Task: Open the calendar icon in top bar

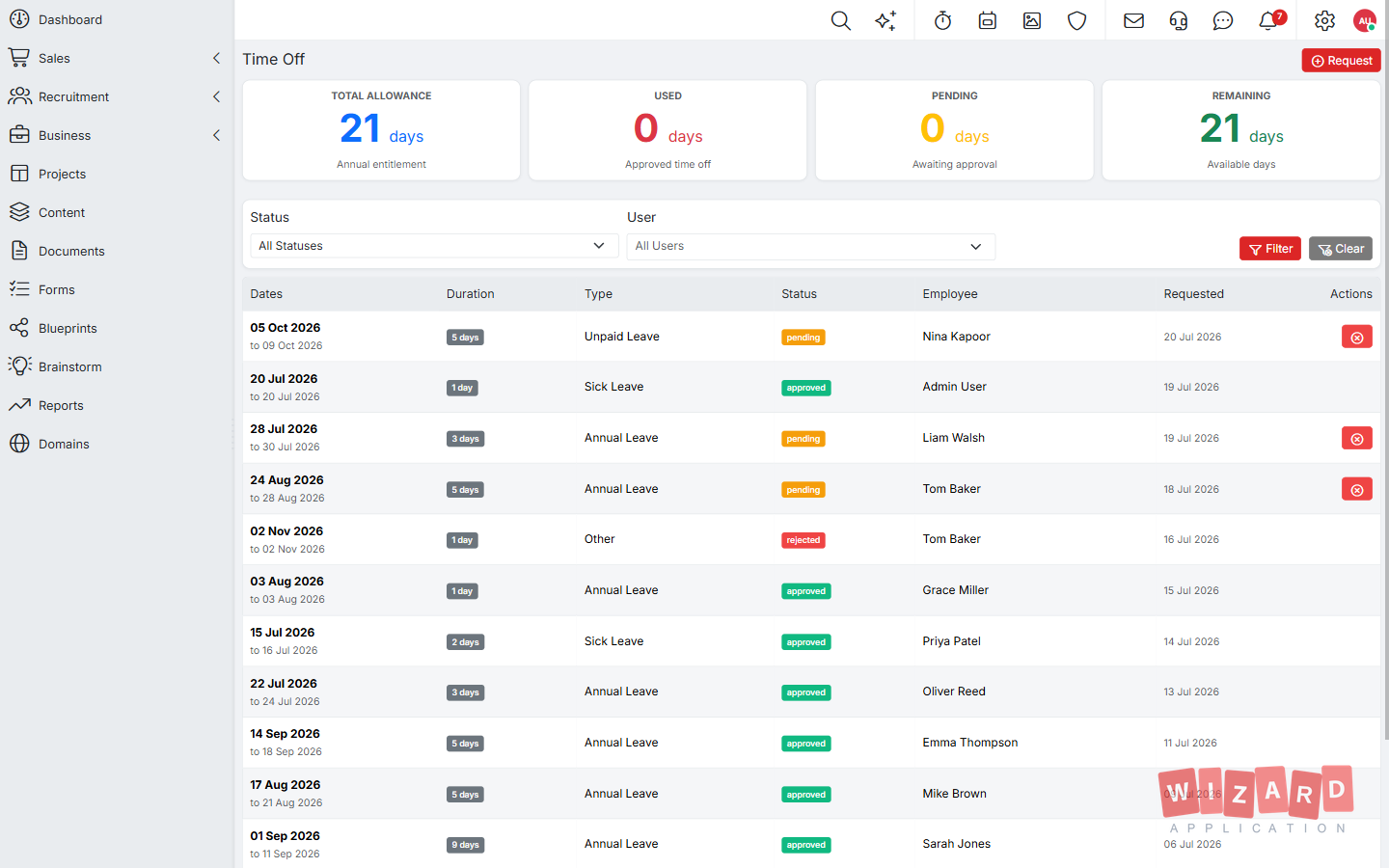Action: coord(988,20)
